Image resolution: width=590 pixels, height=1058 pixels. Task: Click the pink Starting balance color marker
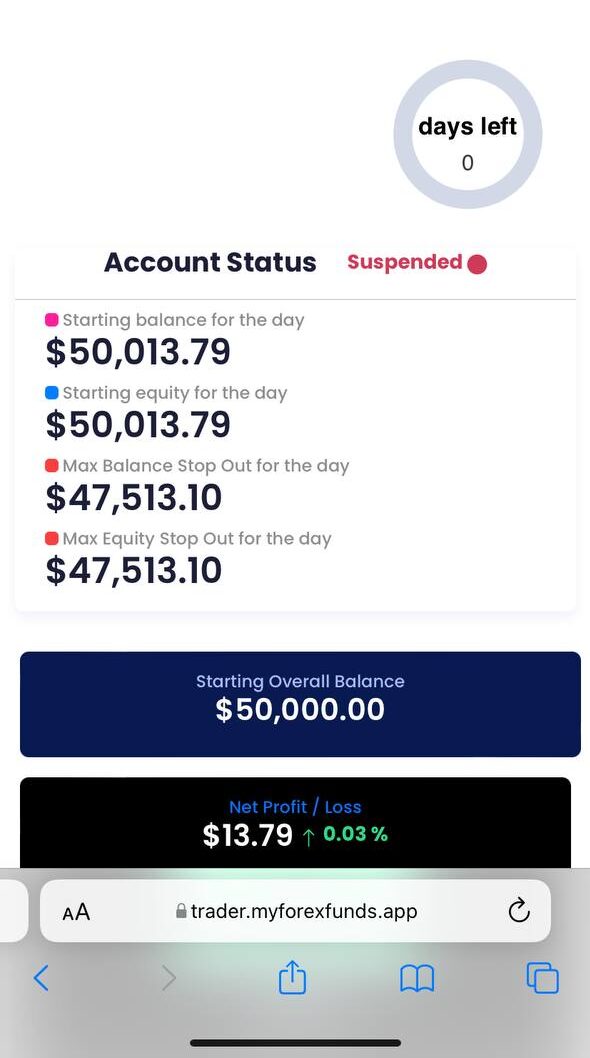pyautogui.click(x=51, y=320)
